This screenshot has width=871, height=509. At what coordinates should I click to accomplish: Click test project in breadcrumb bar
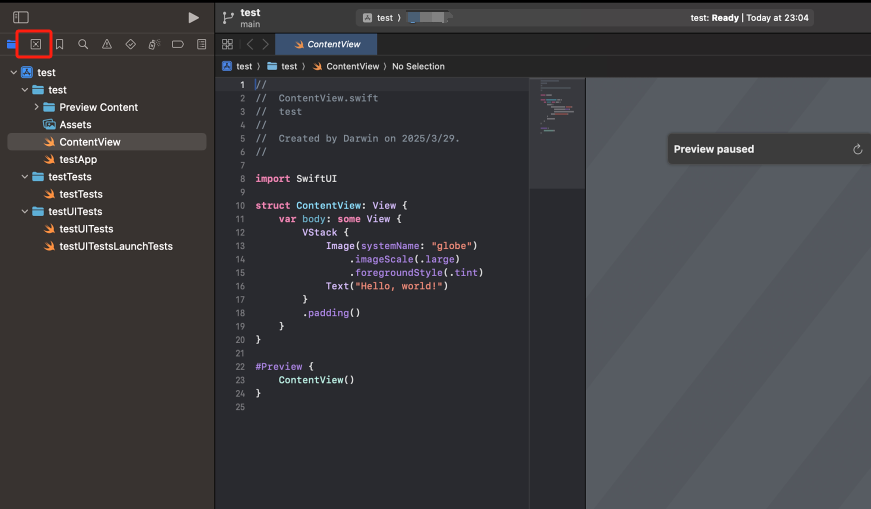click(x=237, y=66)
